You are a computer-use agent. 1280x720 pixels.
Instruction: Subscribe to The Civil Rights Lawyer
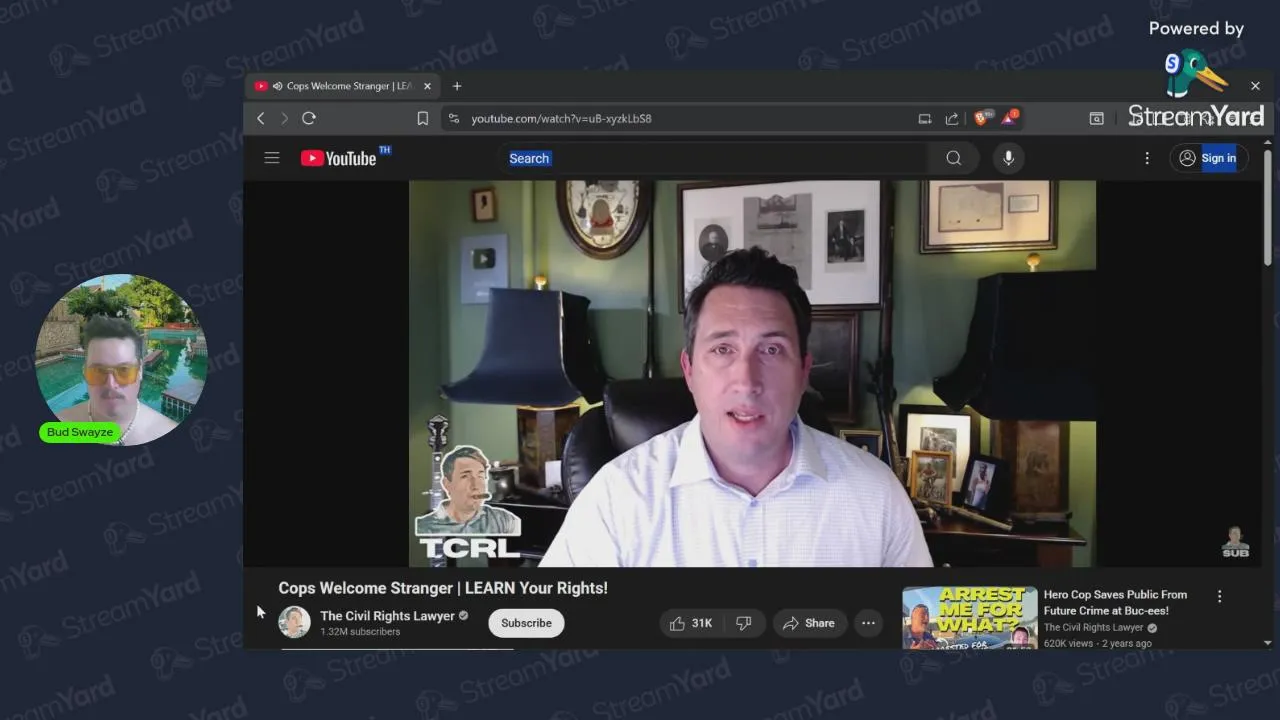click(526, 623)
